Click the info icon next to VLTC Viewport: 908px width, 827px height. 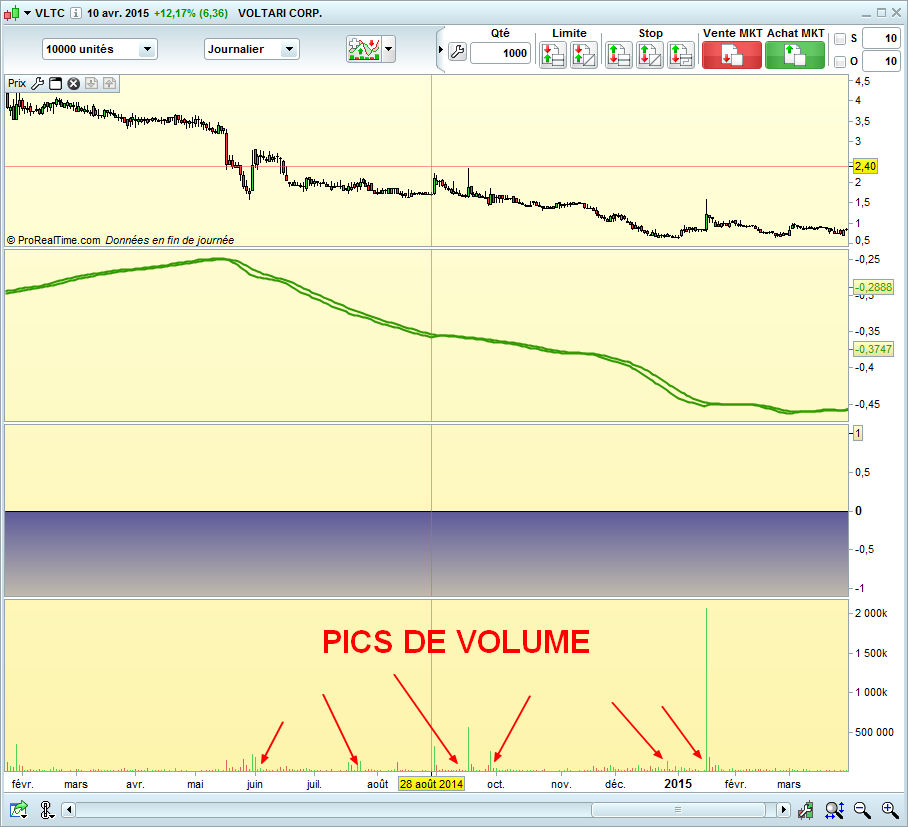click(76, 14)
